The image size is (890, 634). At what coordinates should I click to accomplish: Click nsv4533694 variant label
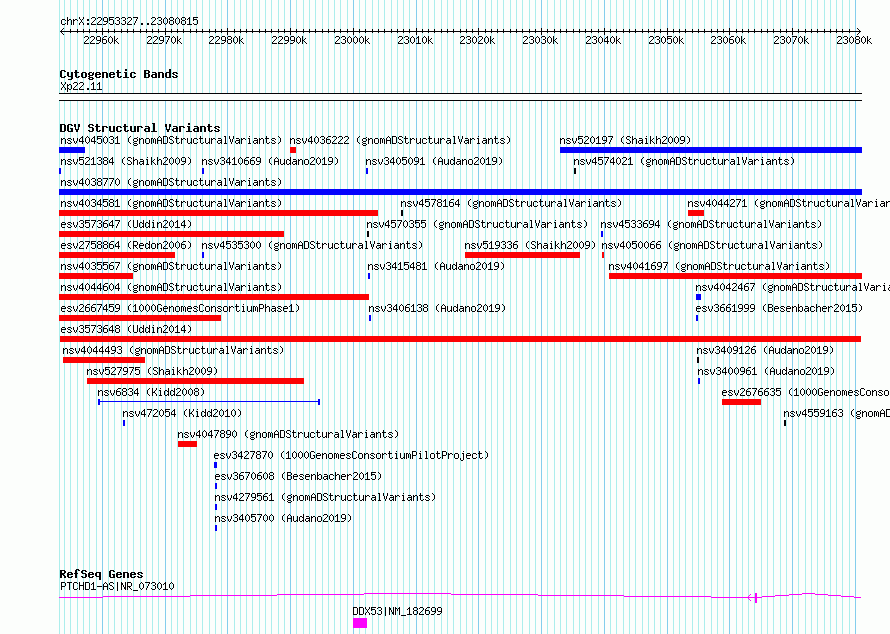(x=711, y=224)
